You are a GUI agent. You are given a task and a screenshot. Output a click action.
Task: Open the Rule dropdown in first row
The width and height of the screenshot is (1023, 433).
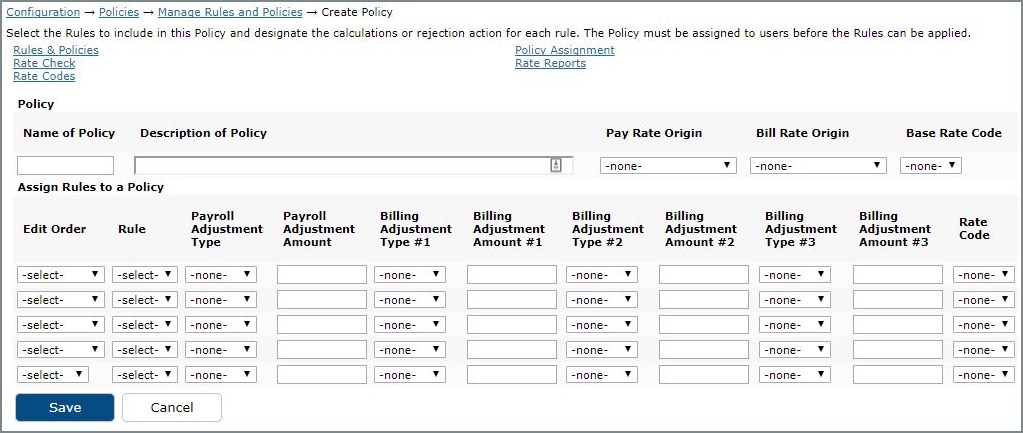pyautogui.click(x=145, y=275)
